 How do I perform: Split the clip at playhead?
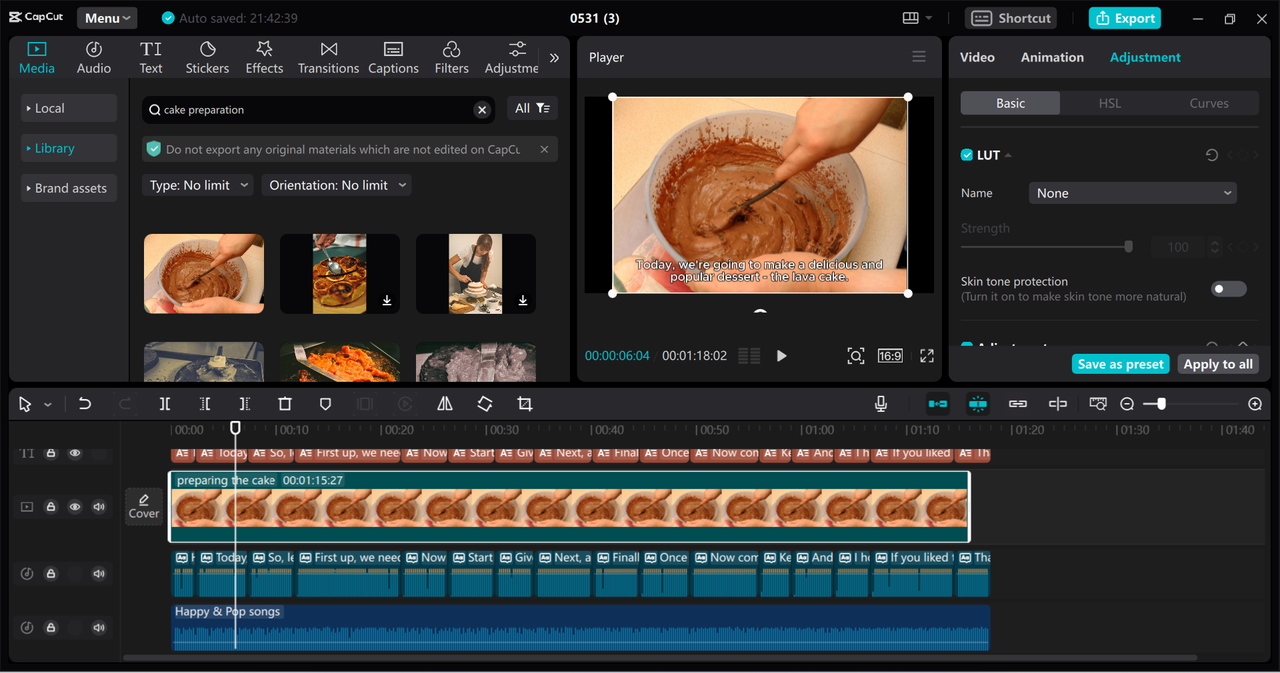click(165, 404)
